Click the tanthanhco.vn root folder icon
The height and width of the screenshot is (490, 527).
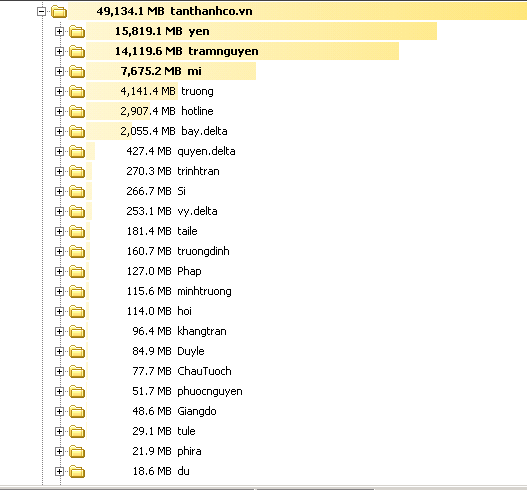[59, 12]
